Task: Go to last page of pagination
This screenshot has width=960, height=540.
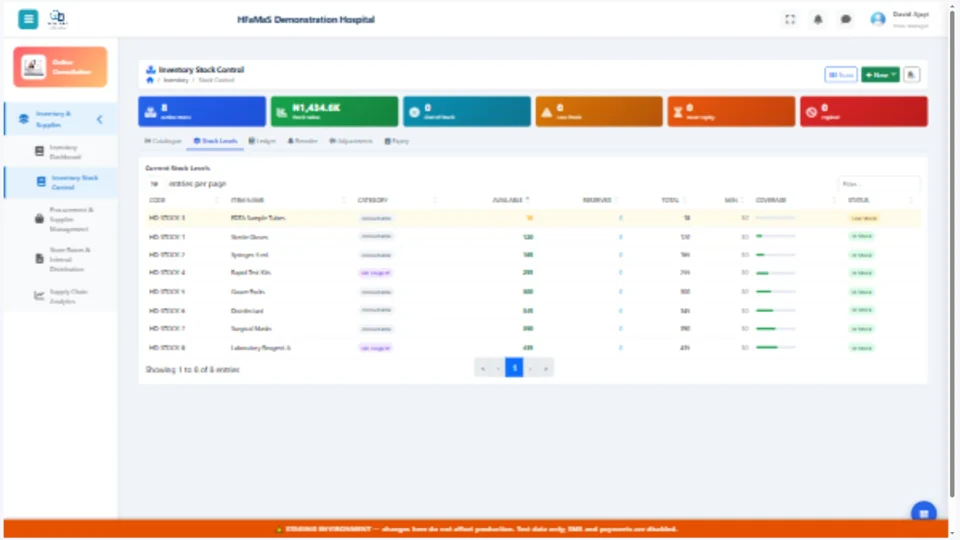Action: [546, 368]
